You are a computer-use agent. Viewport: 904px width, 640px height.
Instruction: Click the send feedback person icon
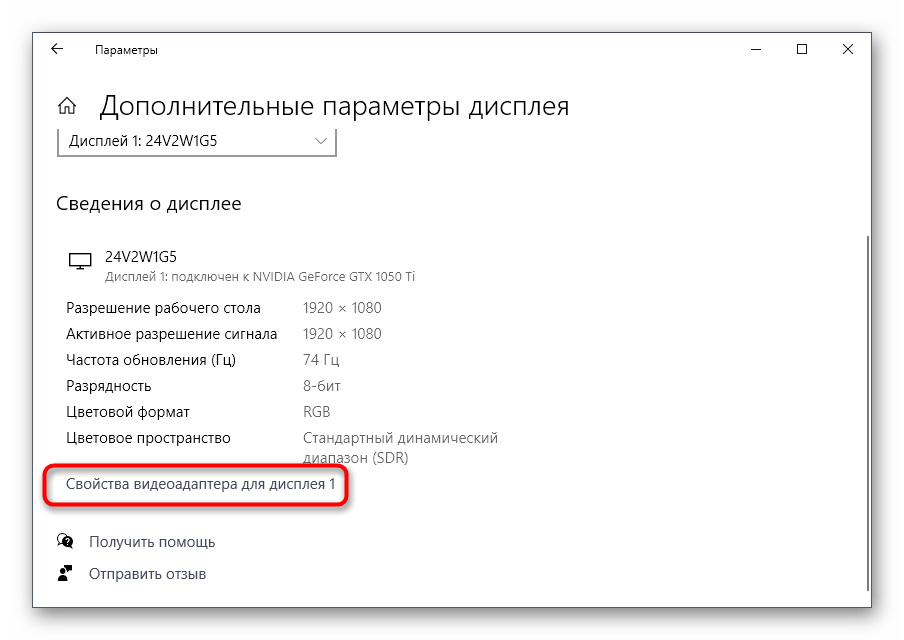(x=66, y=574)
